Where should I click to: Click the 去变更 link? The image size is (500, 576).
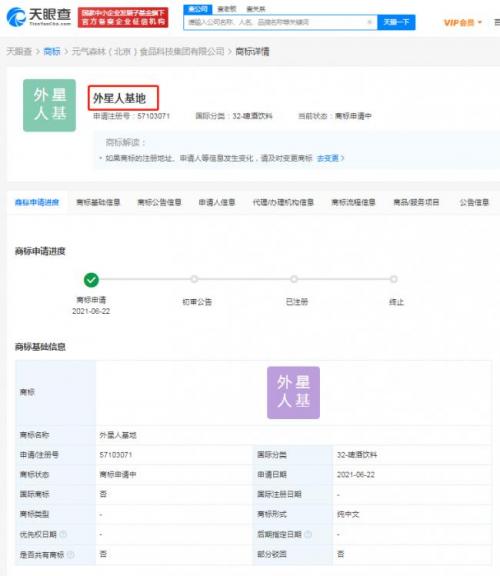point(330,158)
